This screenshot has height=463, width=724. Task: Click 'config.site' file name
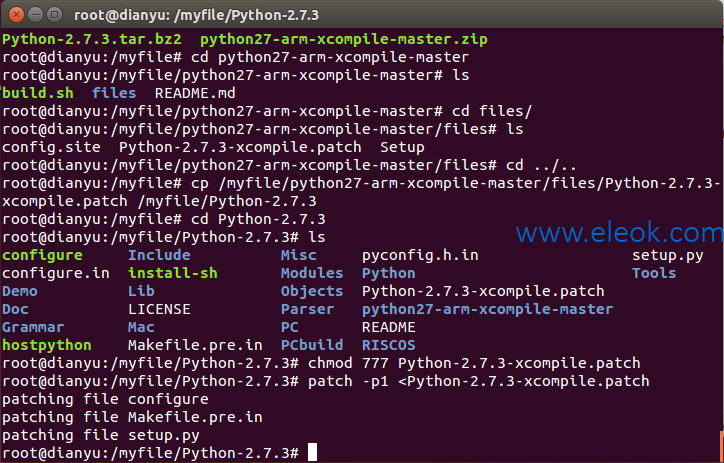coord(51,147)
